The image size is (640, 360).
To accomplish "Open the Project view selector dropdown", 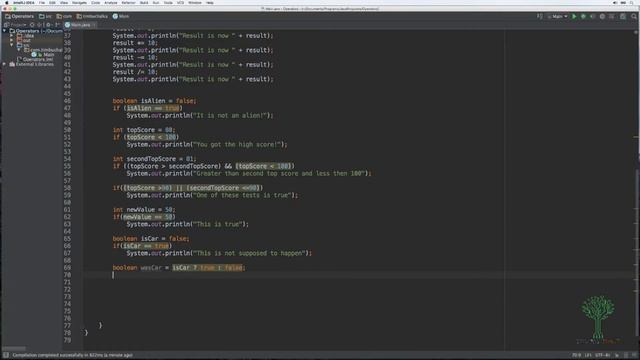I will [15, 25].
